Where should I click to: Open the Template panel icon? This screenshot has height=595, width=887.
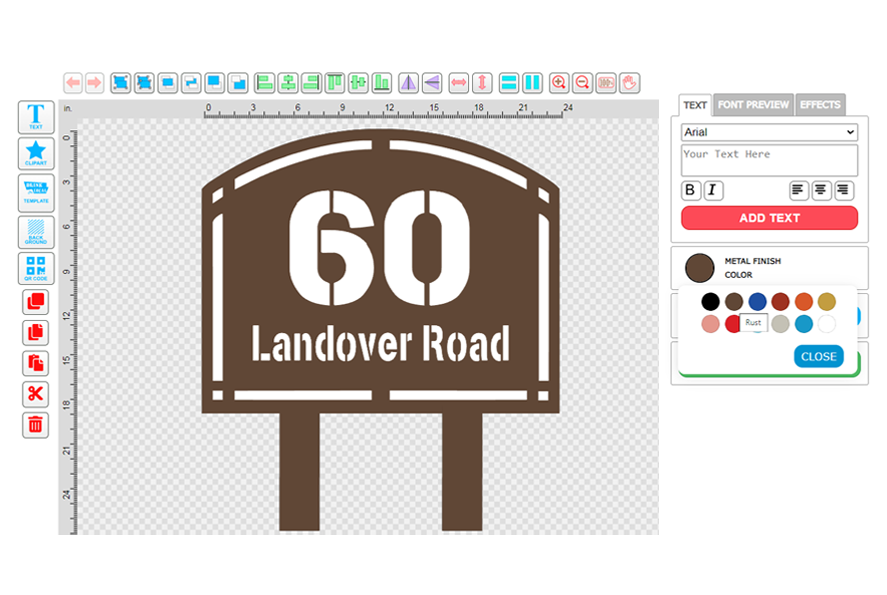click(36, 191)
